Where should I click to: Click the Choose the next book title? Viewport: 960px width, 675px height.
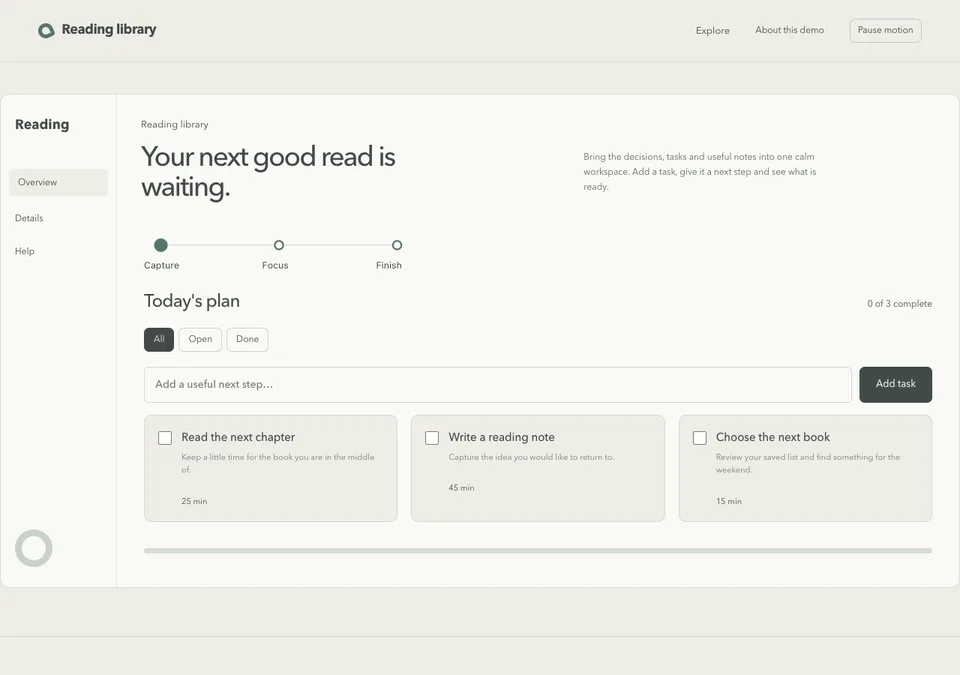point(773,437)
